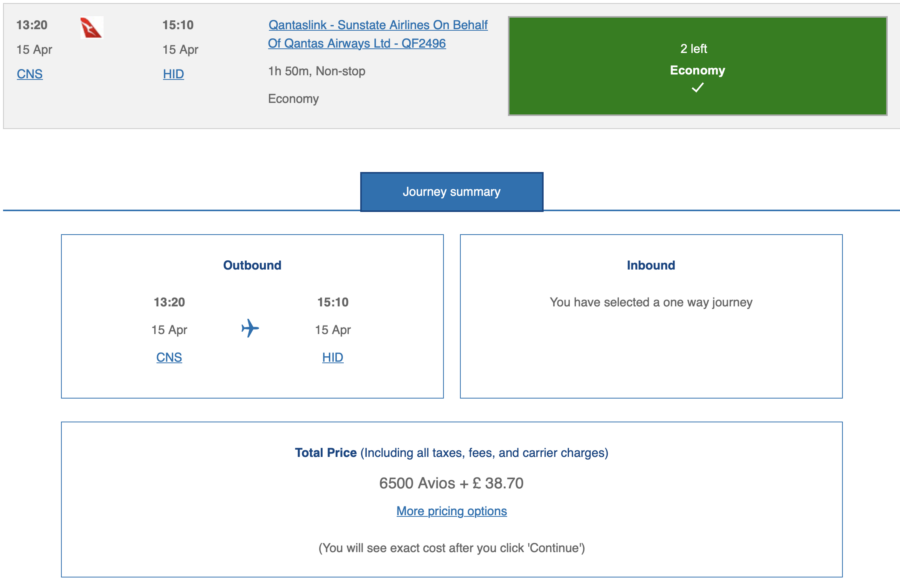This screenshot has width=900, height=579.
Task: Click the white checkmark under Economy
Action: tap(697, 88)
